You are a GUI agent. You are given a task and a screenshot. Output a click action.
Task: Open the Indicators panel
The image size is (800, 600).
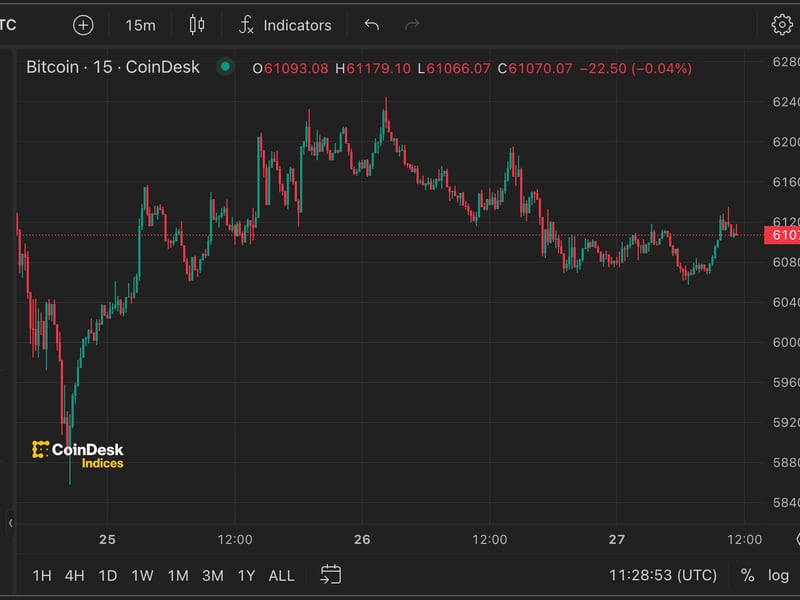pos(285,25)
